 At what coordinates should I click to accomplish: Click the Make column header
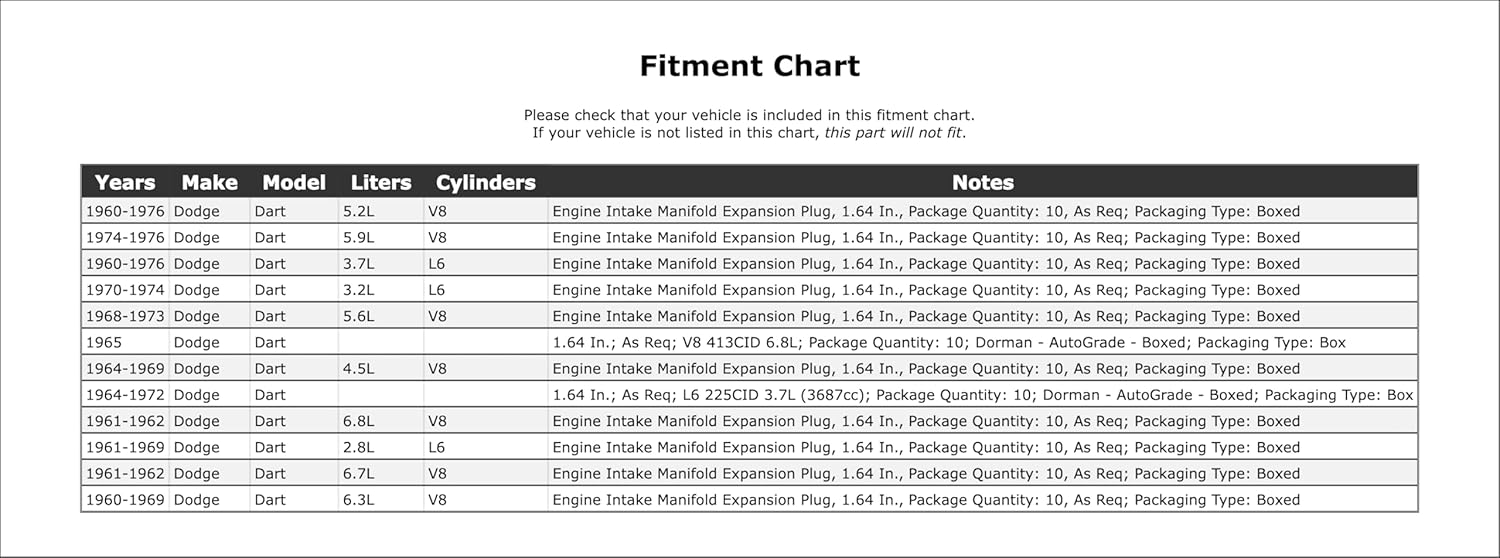point(209,182)
